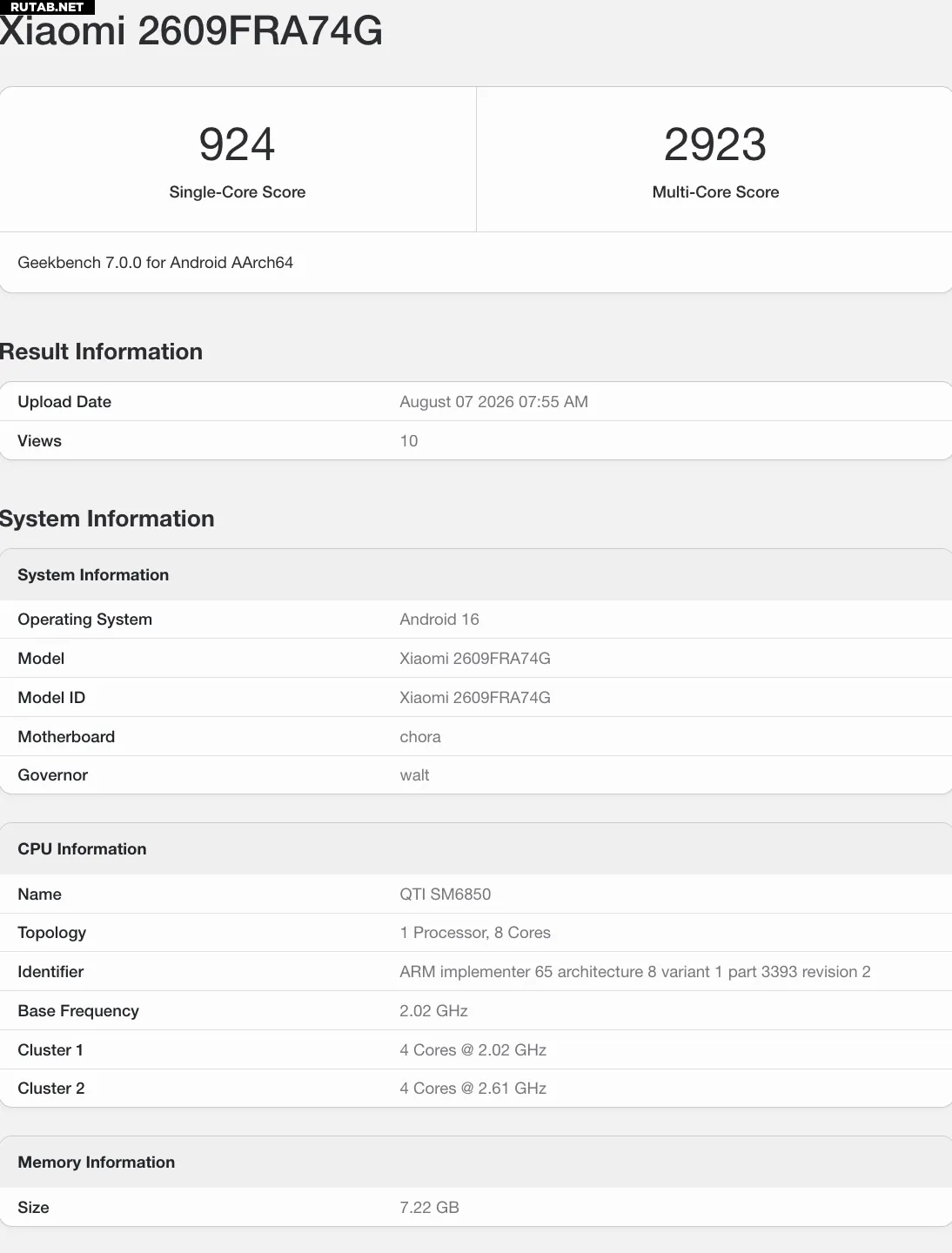952x1253 pixels.
Task: Click Geekbench 7.0.0 for Android AArch64 text
Action: [x=156, y=263]
